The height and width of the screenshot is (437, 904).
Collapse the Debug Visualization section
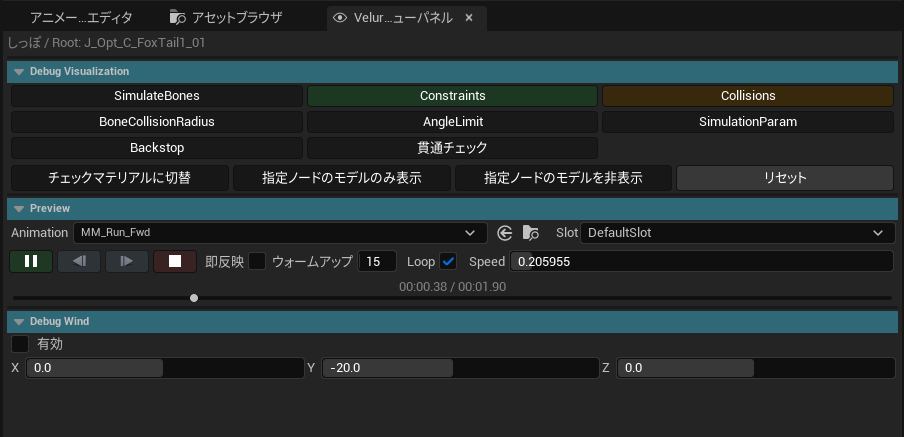19,71
